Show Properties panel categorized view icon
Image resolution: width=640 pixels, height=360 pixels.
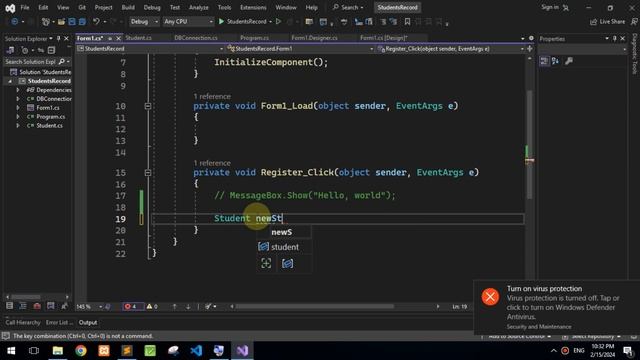544,61
